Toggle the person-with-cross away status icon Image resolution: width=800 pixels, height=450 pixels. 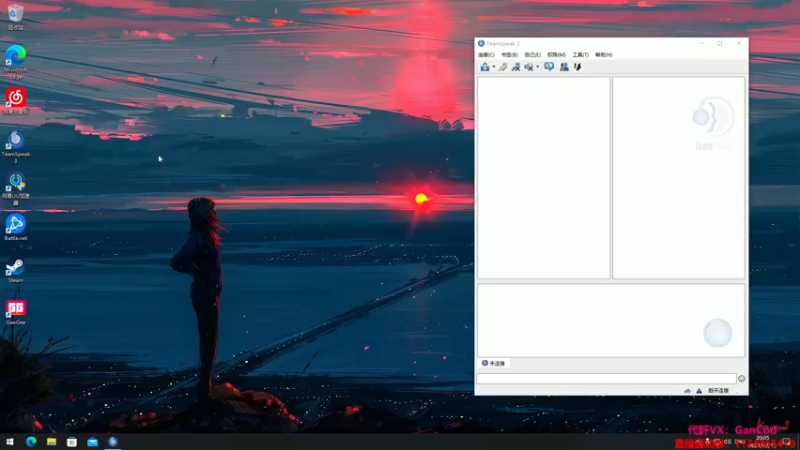516,67
